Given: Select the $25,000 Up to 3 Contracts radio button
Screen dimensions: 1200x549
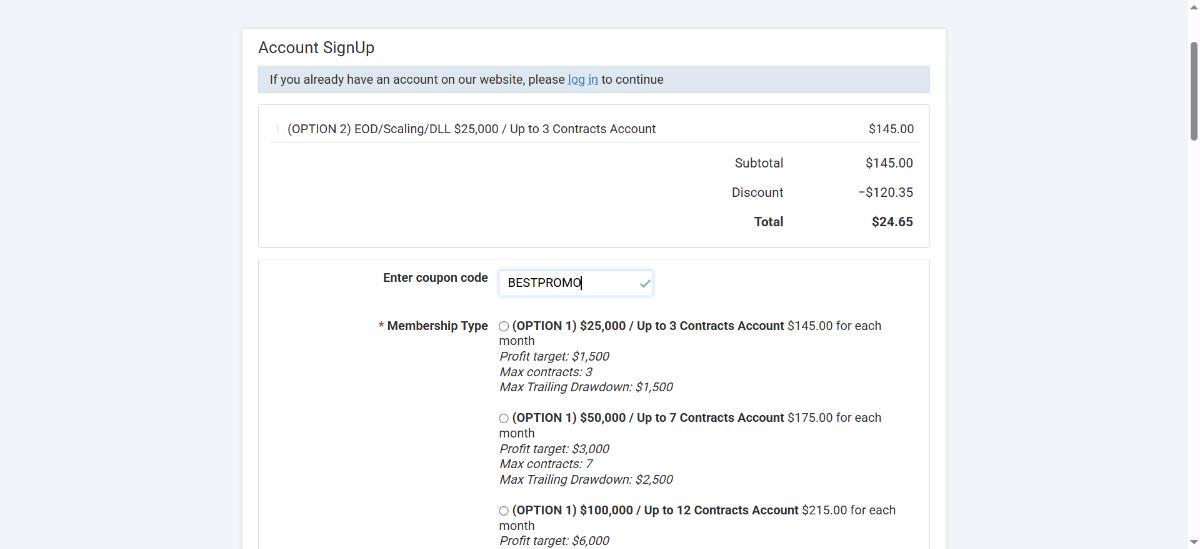Looking at the screenshot, I should (x=504, y=327).
